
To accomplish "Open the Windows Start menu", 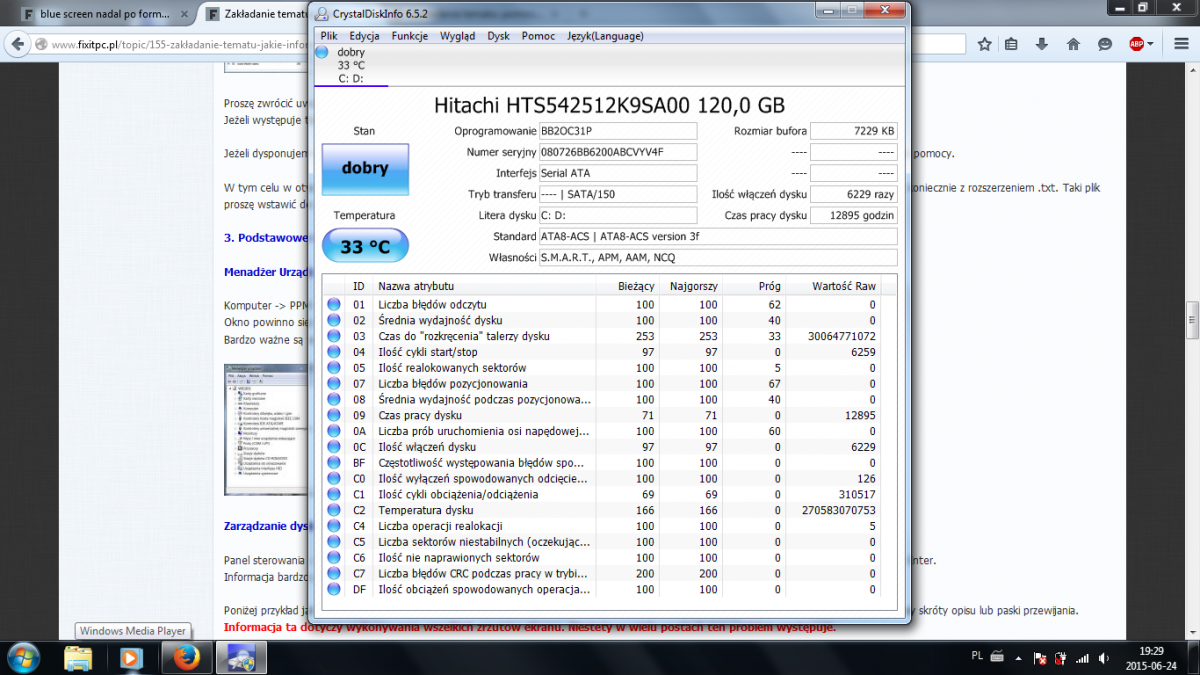I will coord(23,657).
